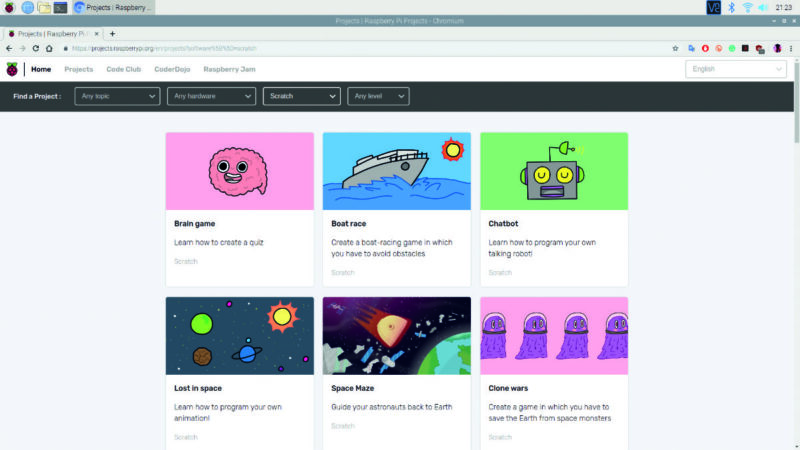Expand the Any hardware filter
The height and width of the screenshot is (450, 800).
(x=211, y=96)
